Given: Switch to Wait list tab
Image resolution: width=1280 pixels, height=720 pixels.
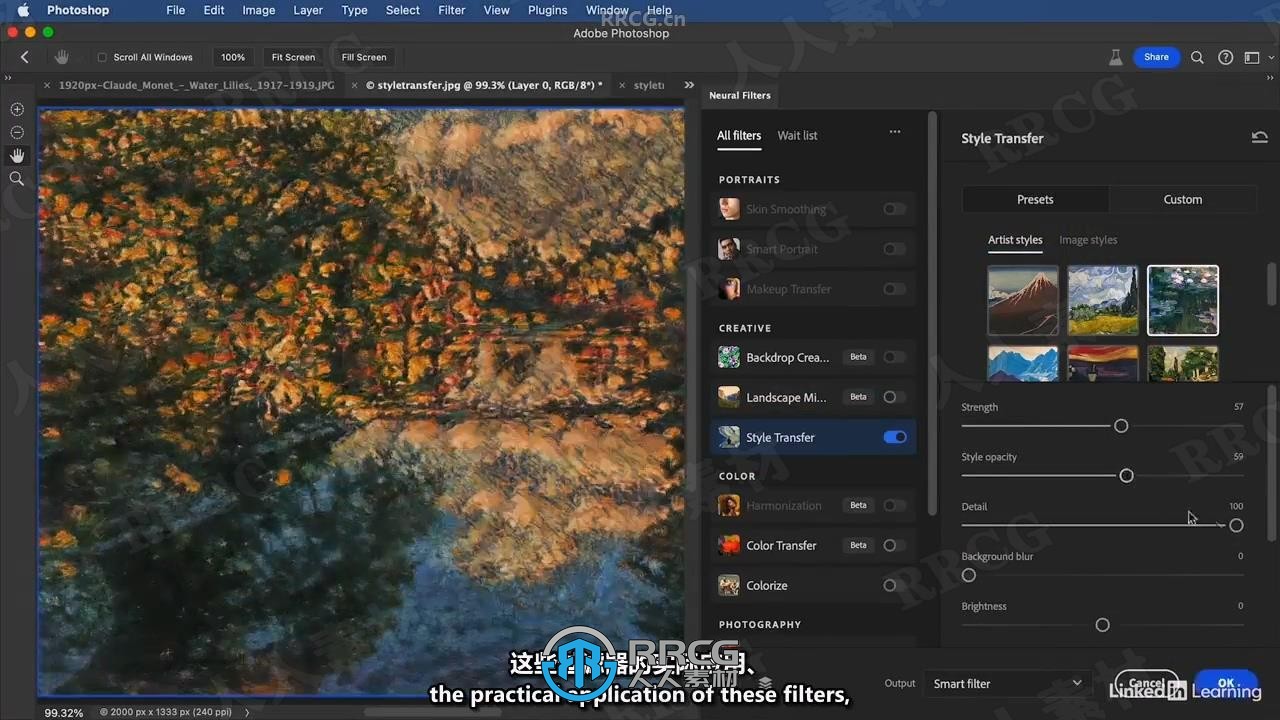Looking at the screenshot, I should click(x=797, y=135).
